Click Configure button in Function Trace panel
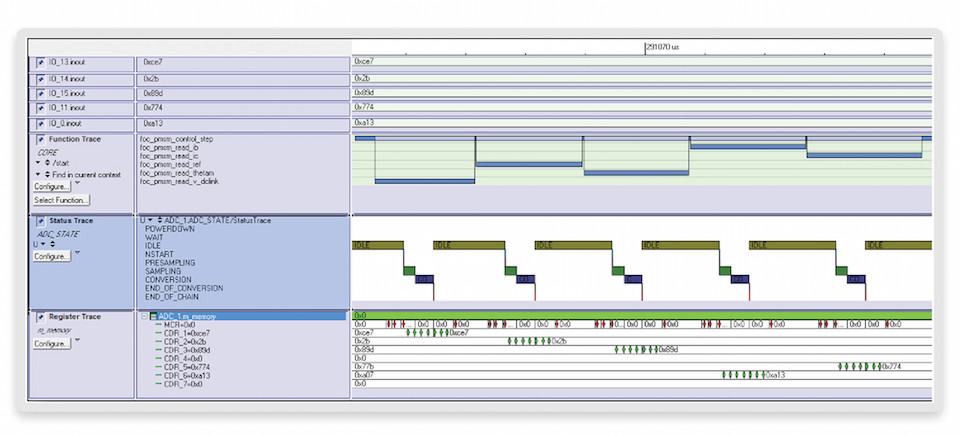The width and height of the screenshot is (960, 435). (x=52, y=187)
